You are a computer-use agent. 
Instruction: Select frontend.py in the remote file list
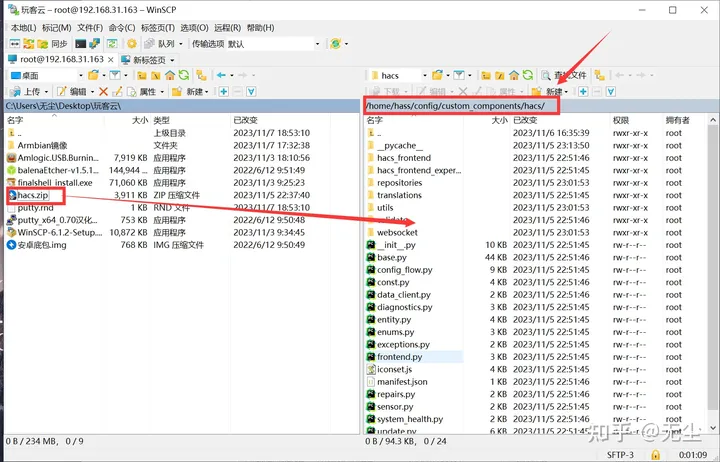tap(399, 356)
